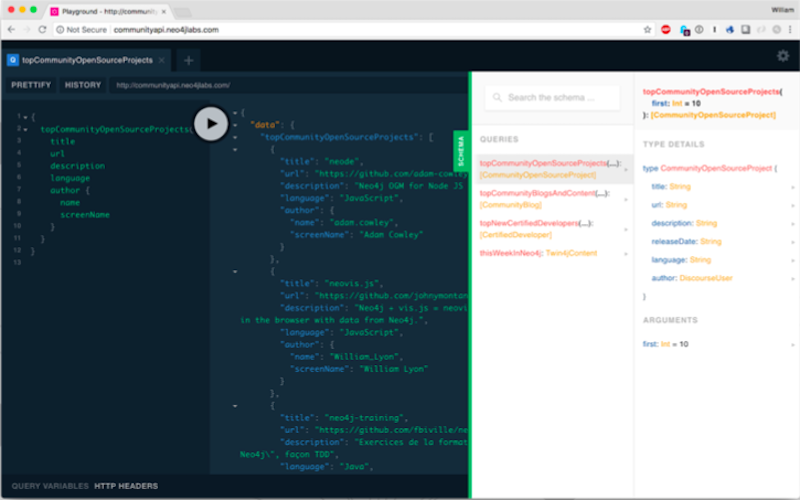Prettify the query
Viewport: 800px width, 500px height.
31,85
